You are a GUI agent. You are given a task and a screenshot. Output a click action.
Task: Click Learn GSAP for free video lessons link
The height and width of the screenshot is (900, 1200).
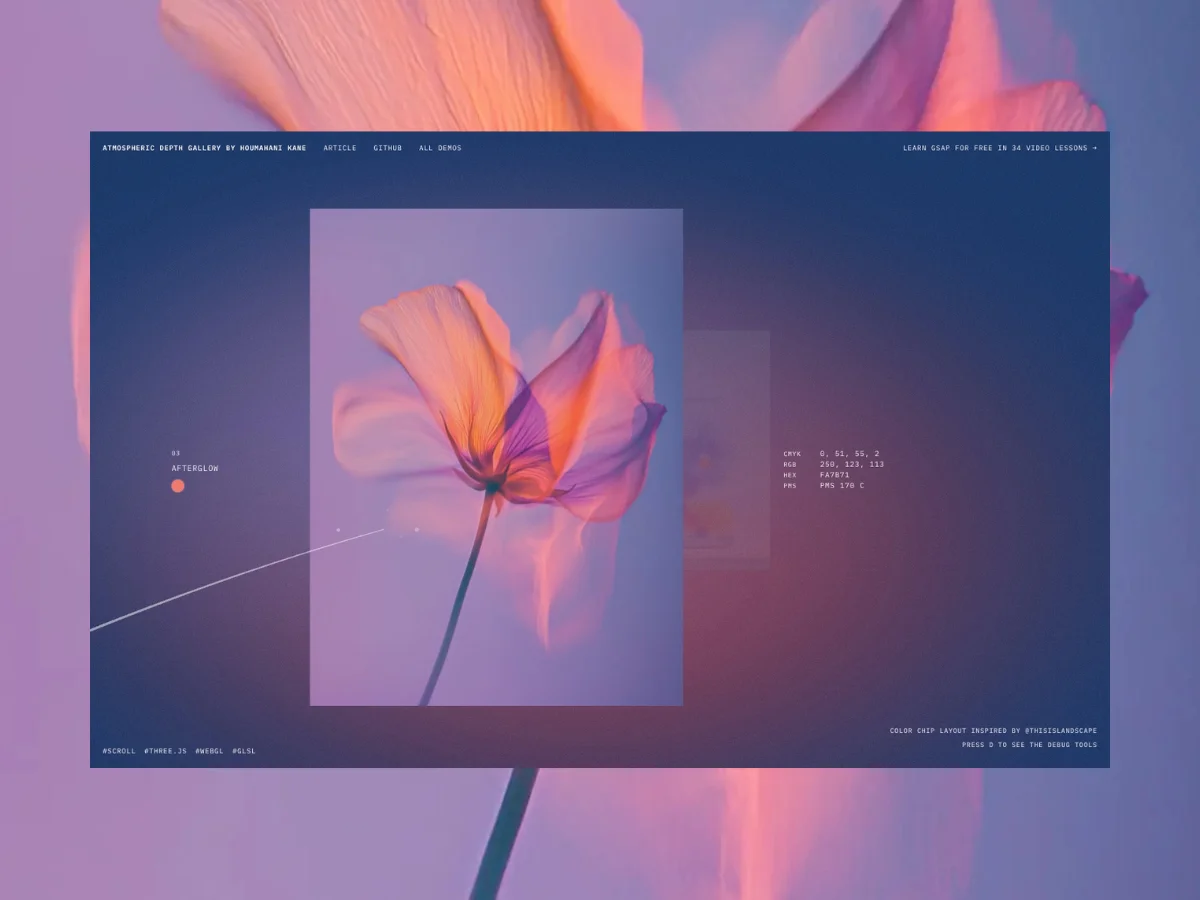(x=999, y=148)
